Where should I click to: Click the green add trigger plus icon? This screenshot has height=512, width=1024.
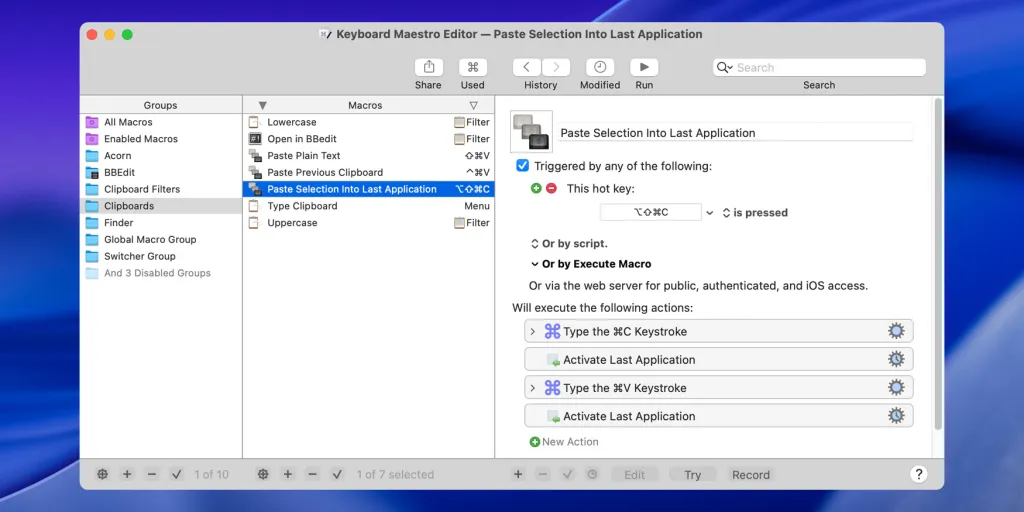536,188
